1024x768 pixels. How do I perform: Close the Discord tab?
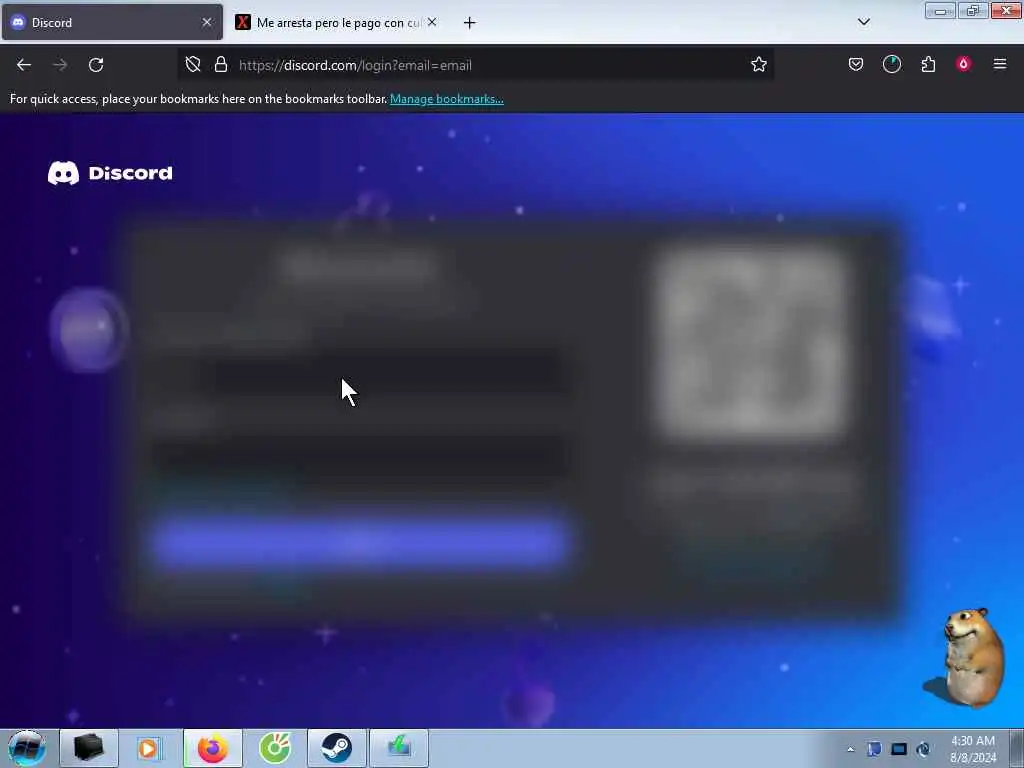coord(207,22)
